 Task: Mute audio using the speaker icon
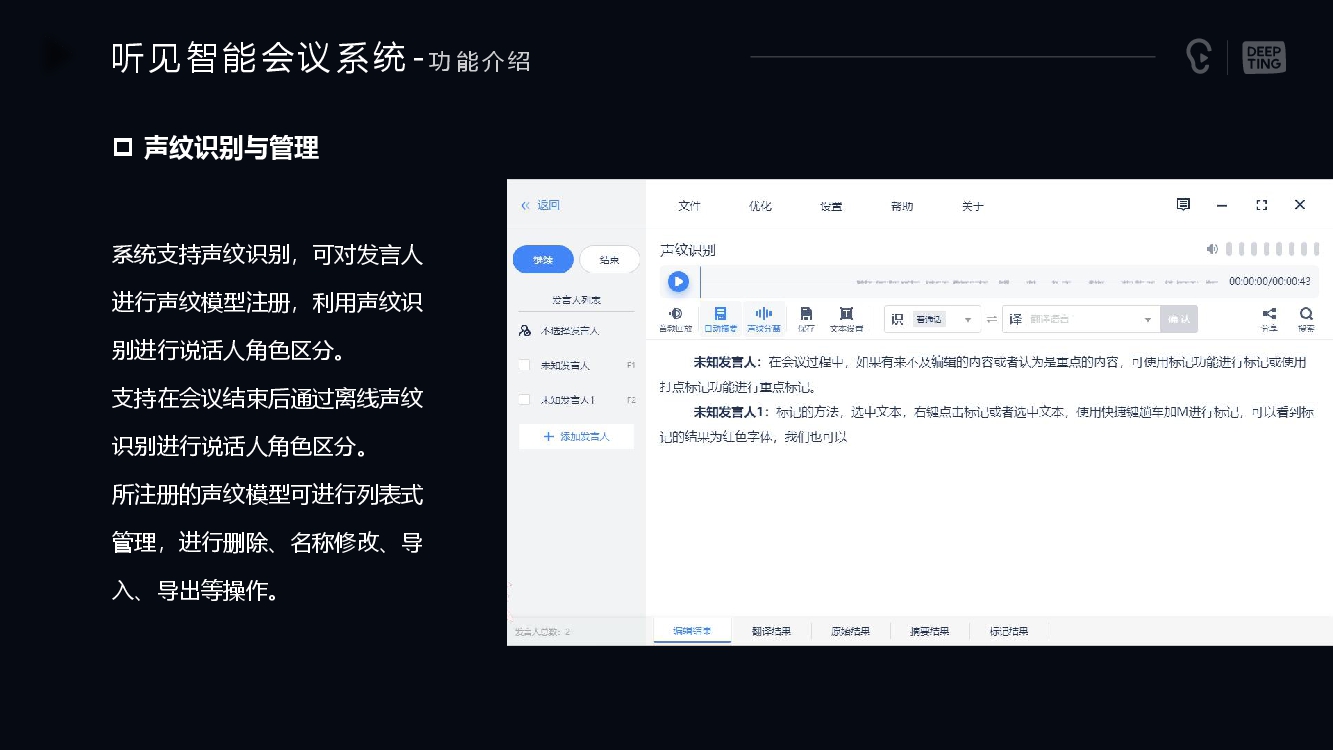click(x=1213, y=248)
